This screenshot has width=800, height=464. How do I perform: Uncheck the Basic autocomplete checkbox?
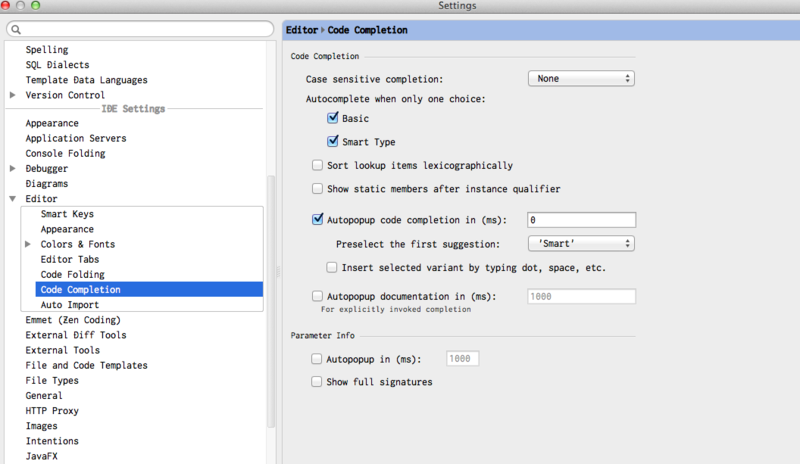tap(333, 118)
